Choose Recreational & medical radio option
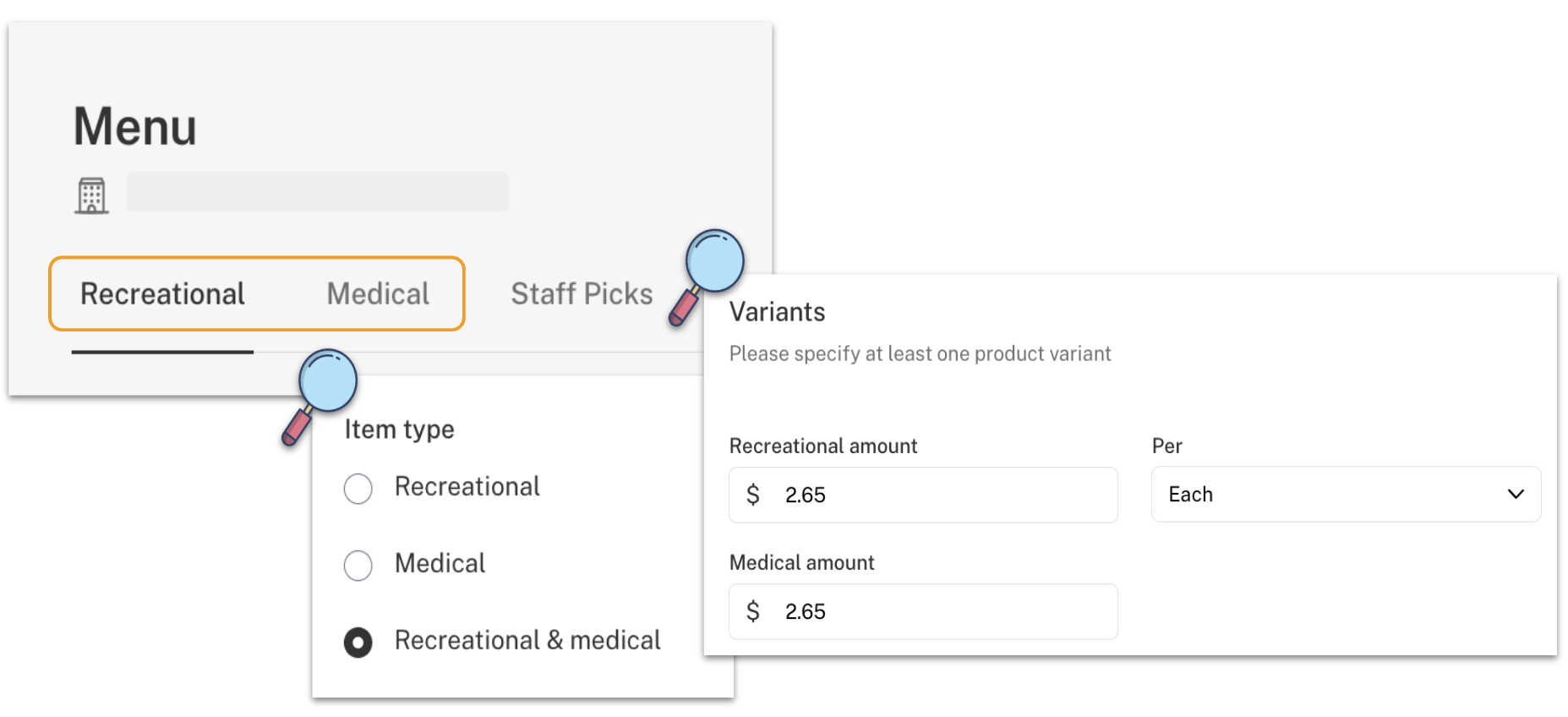The width and height of the screenshot is (1568, 717). pyautogui.click(x=358, y=643)
